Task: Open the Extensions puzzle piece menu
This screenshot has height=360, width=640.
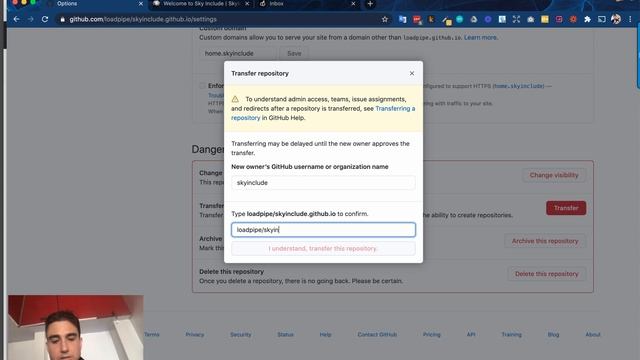Action: point(587,19)
